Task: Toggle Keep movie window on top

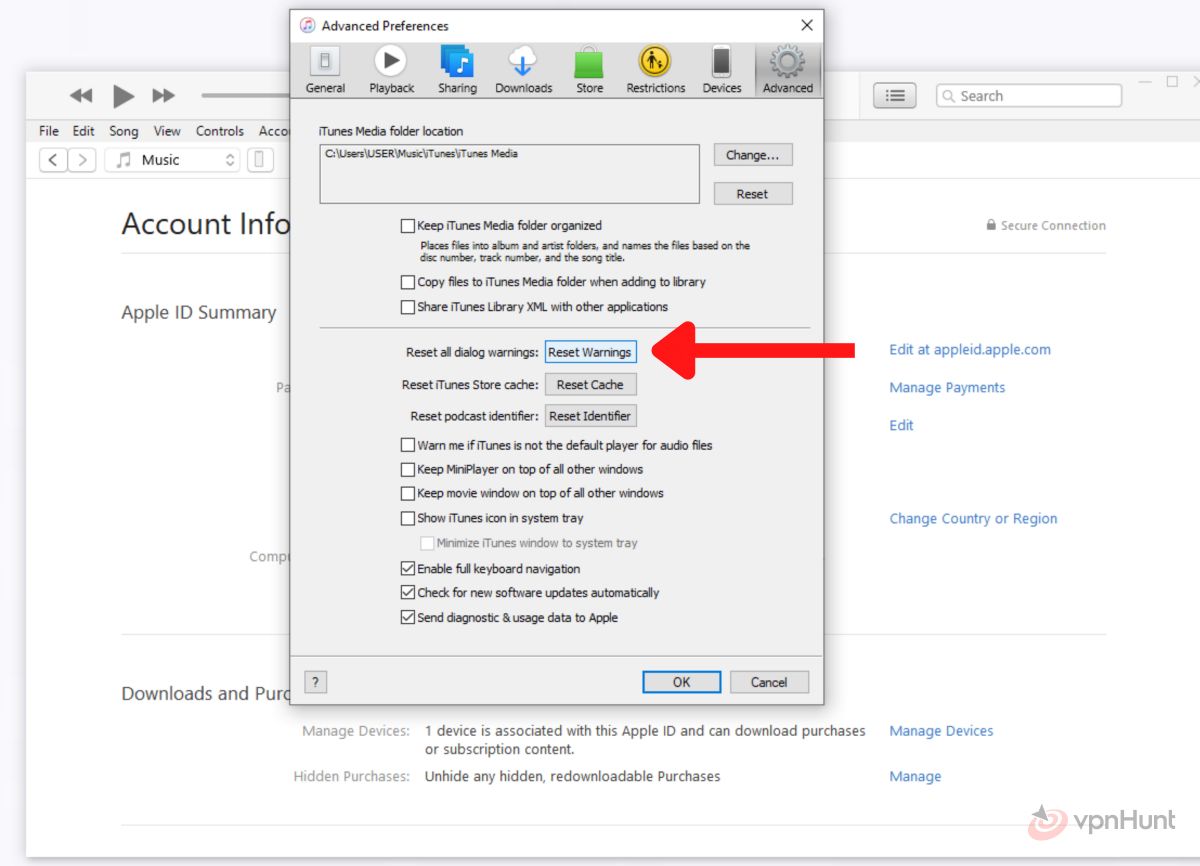Action: pos(408,493)
